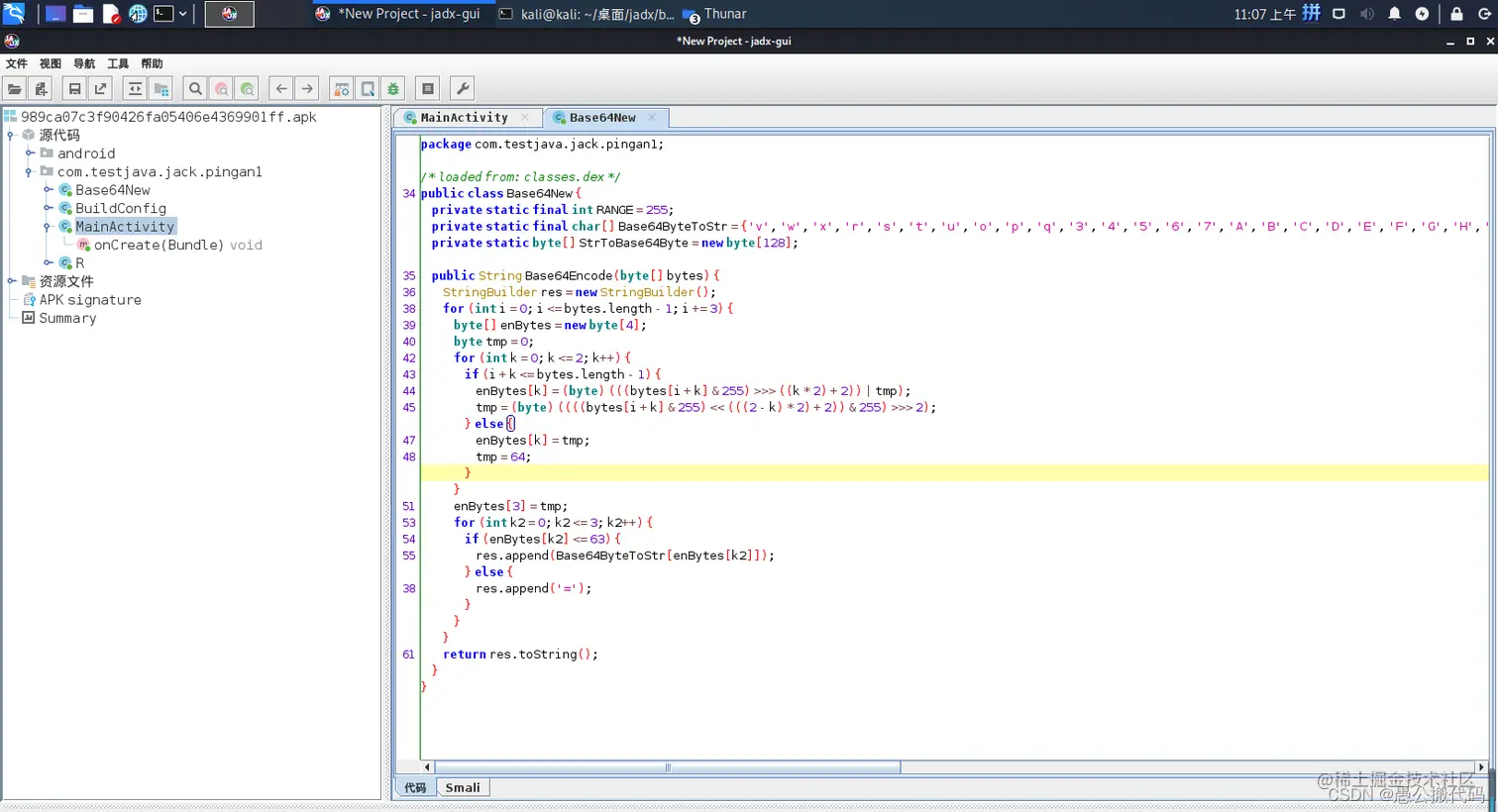Click the Export project toolbar icon
Screen dimensions: 1498x812
[100, 89]
